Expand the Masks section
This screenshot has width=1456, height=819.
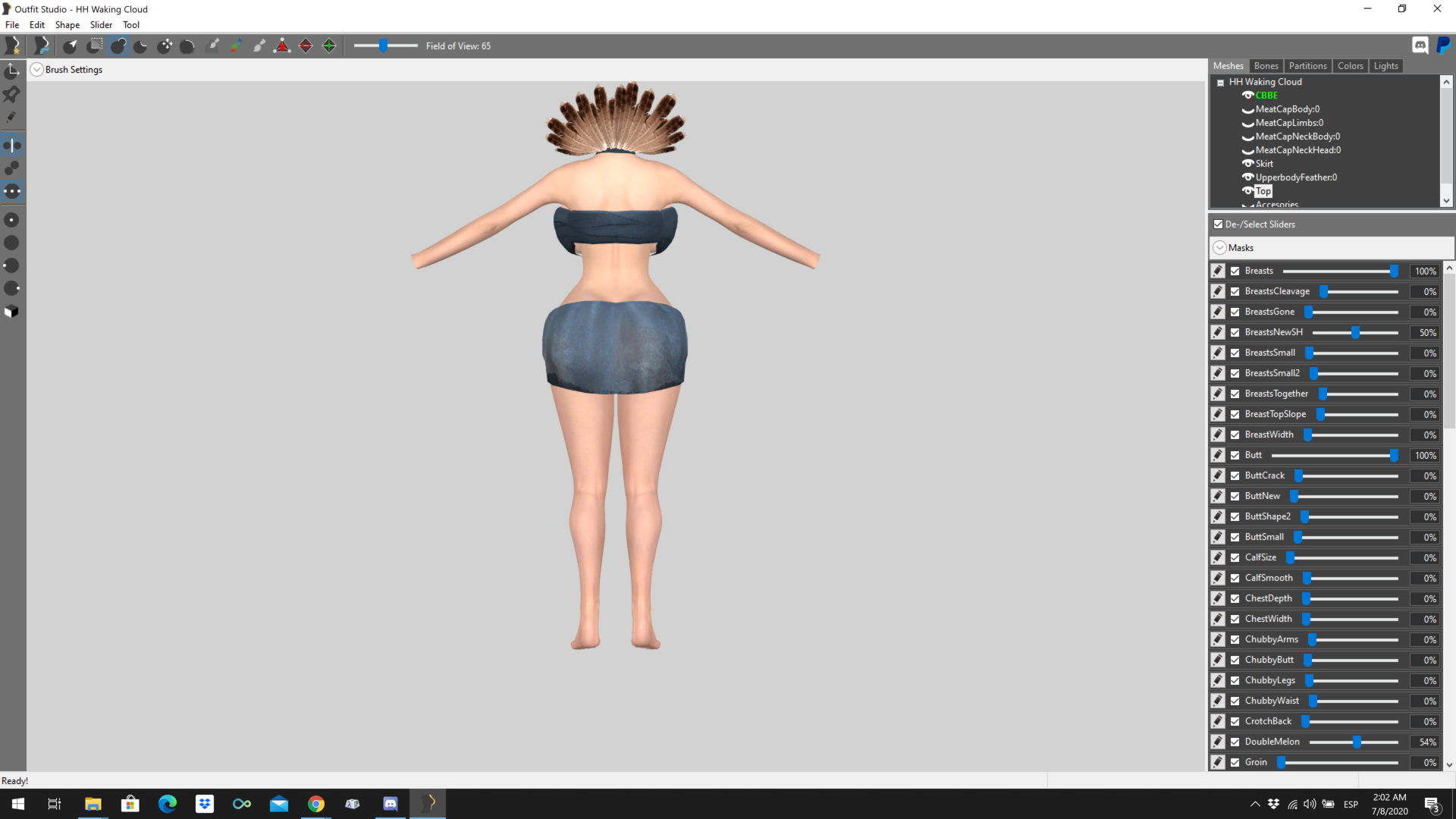(1219, 248)
